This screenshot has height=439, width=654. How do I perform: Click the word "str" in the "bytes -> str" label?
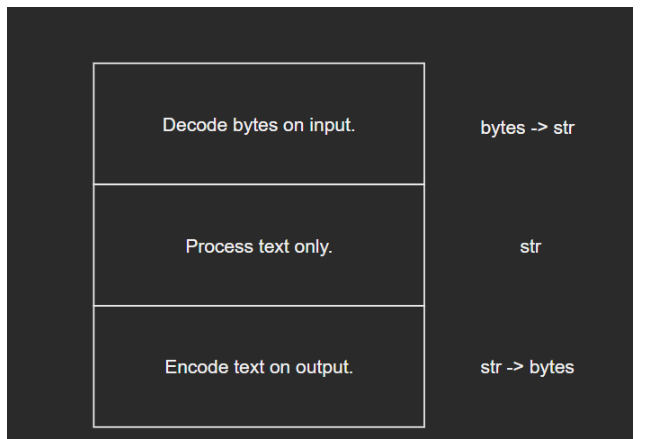click(x=563, y=129)
